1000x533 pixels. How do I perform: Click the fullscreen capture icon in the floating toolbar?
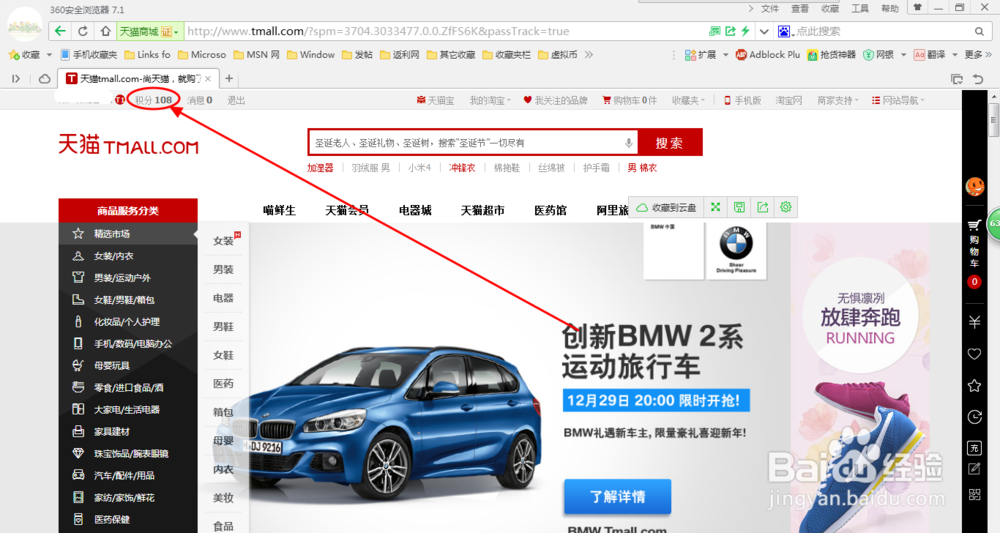(x=716, y=207)
